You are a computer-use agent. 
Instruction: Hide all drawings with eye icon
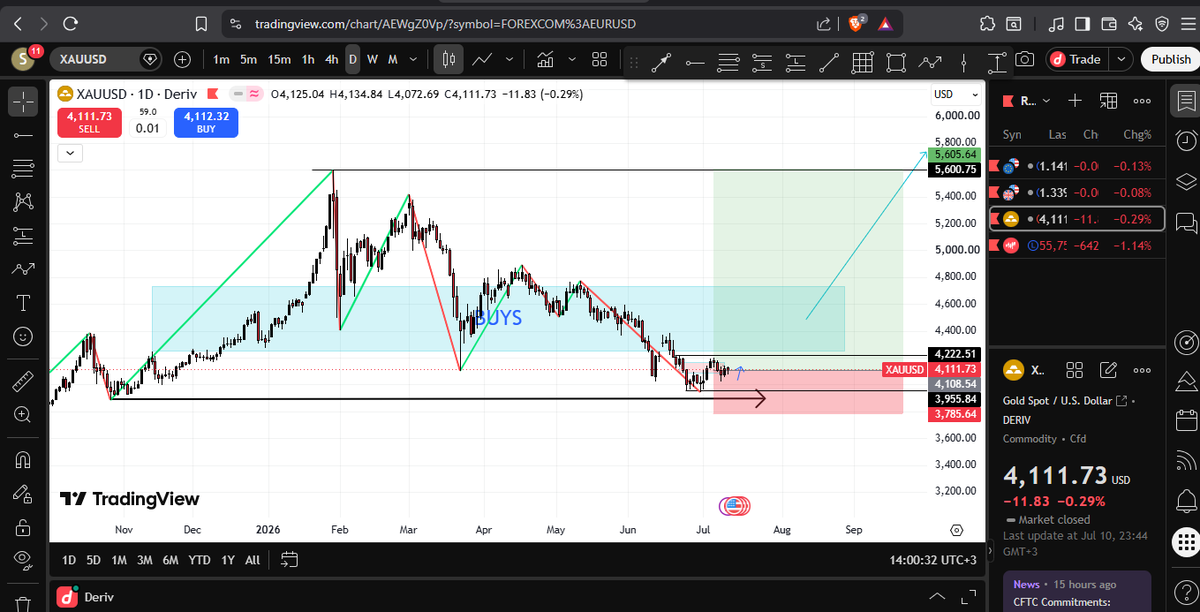click(x=23, y=560)
